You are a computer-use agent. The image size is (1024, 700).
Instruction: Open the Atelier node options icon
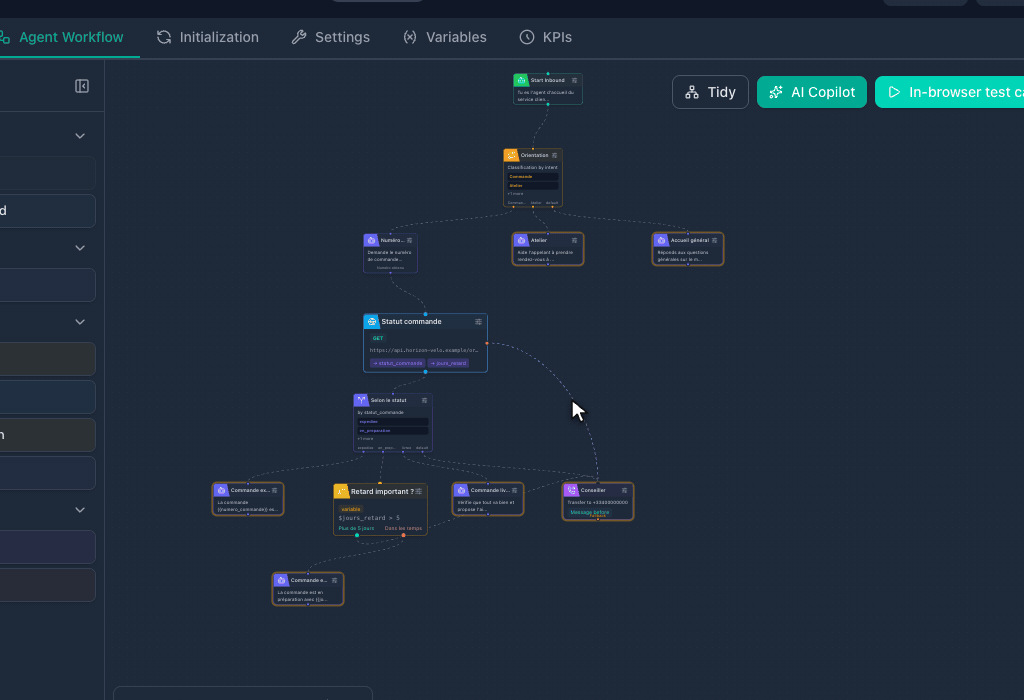pyautogui.click(x=574, y=240)
